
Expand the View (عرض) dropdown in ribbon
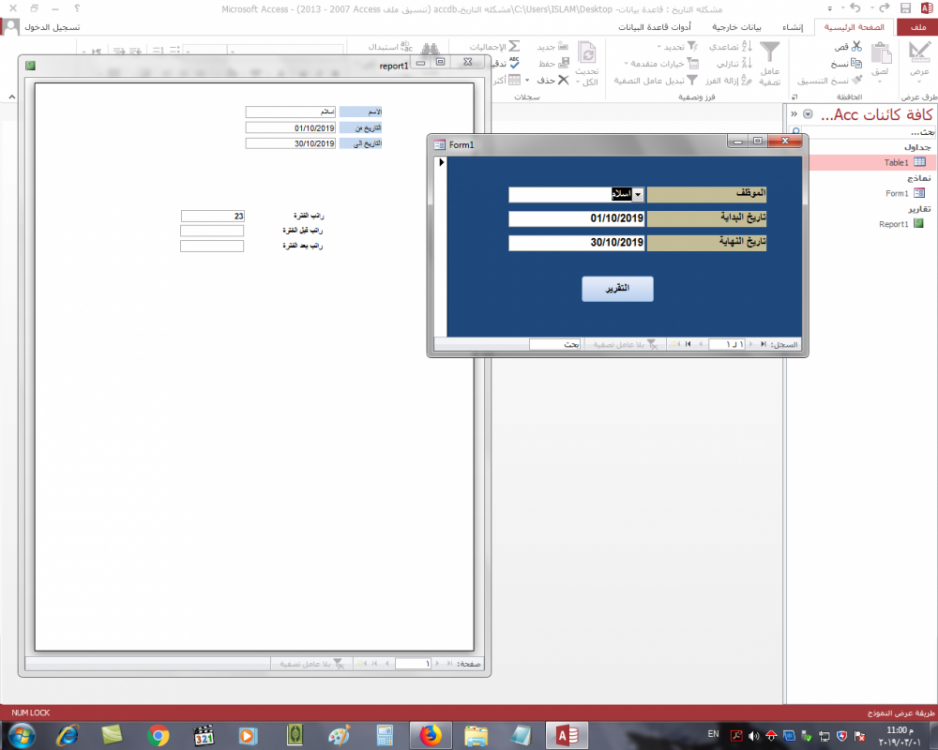coord(918,79)
